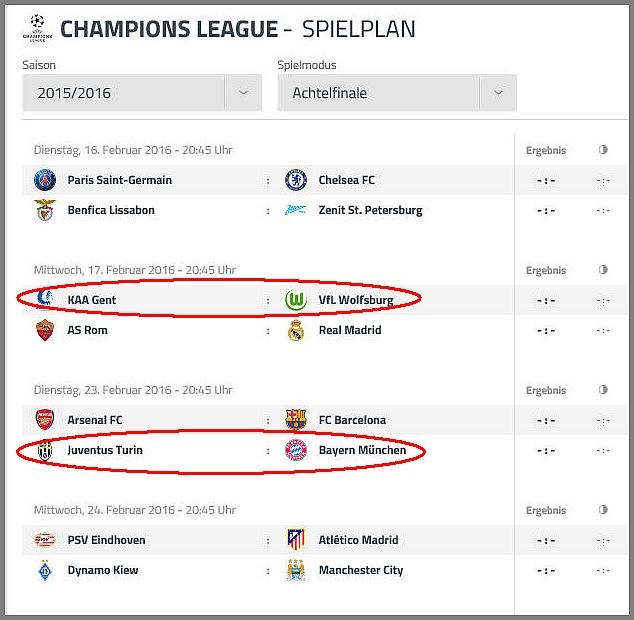This screenshot has width=634, height=620.
Task: Open the Saison 2015/2016 dropdown
Action: point(142,93)
